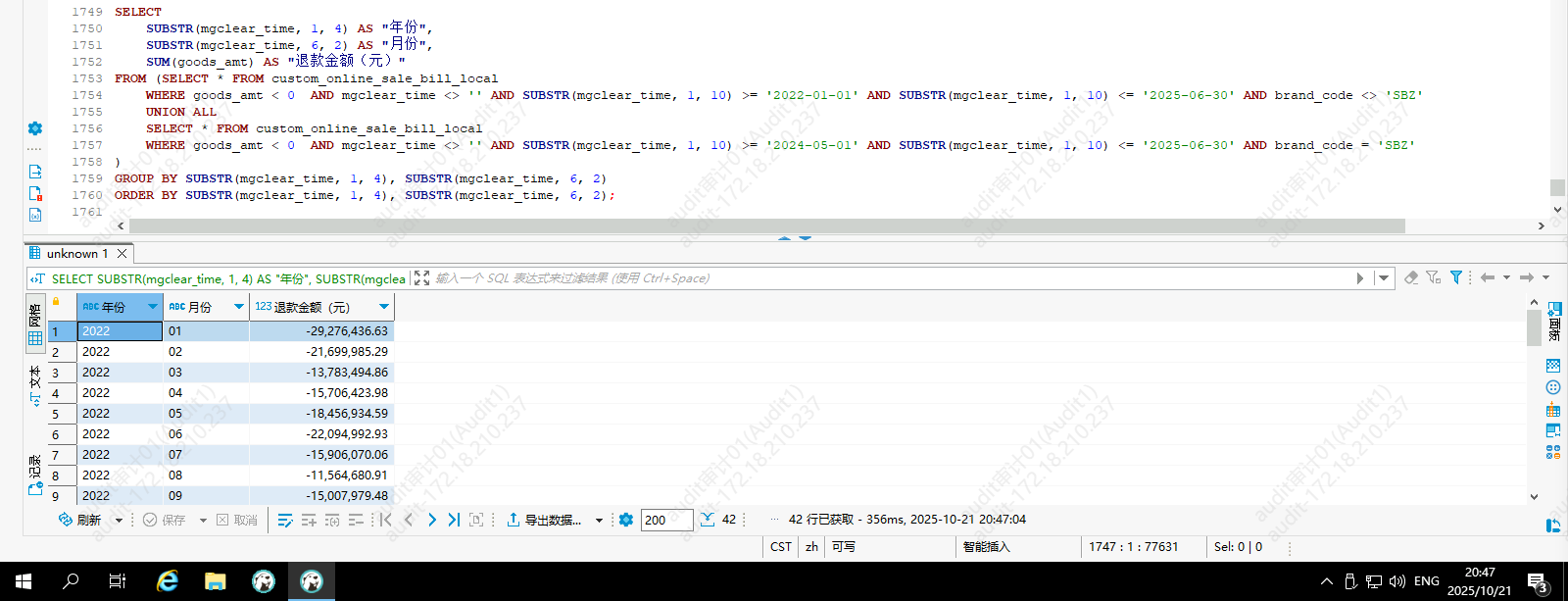Go to next result page arrow
Viewport: 1568px width, 601px height.
click(x=432, y=520)
